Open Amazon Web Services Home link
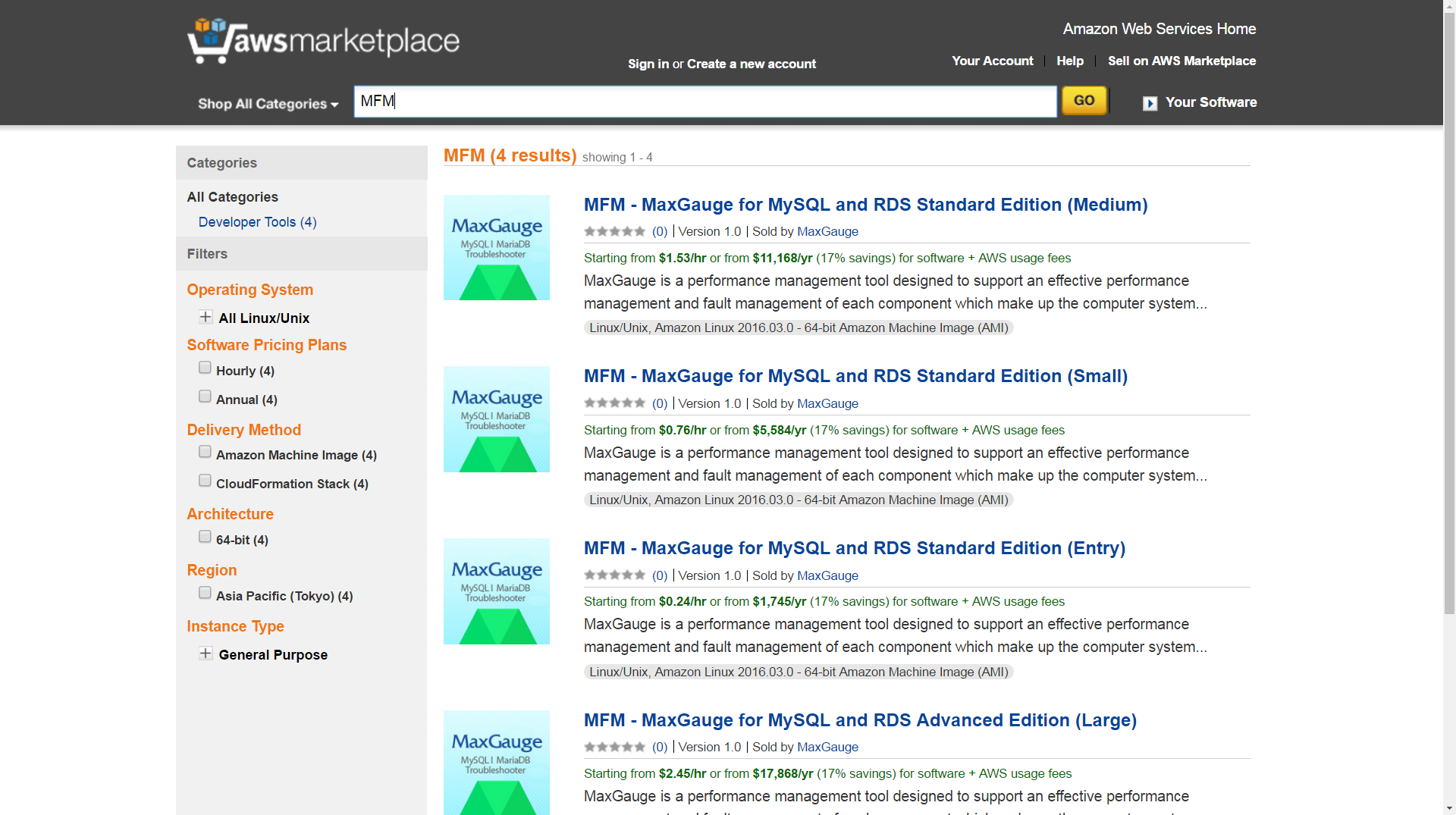Viewport: 1456px width, 815px height. tap(1159, 29)
